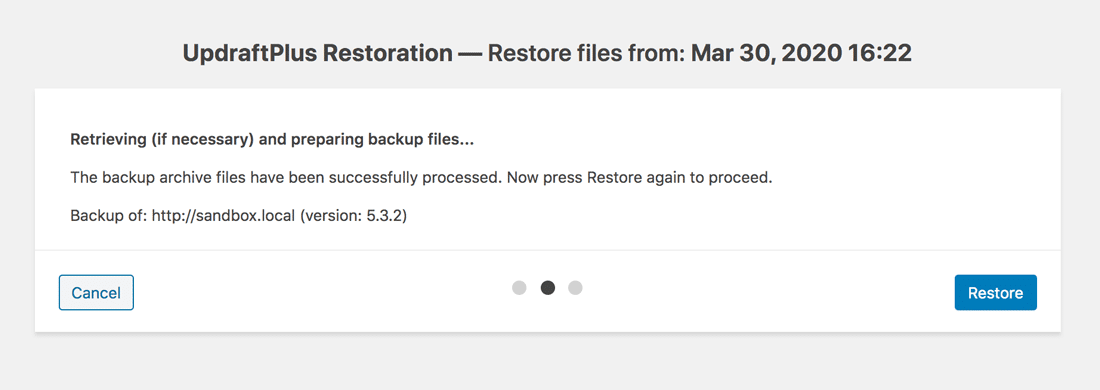Viewport: 1100px width, 390px height.
Task: Click empty footer space between Cancel and dots
Action: [323, 292]
